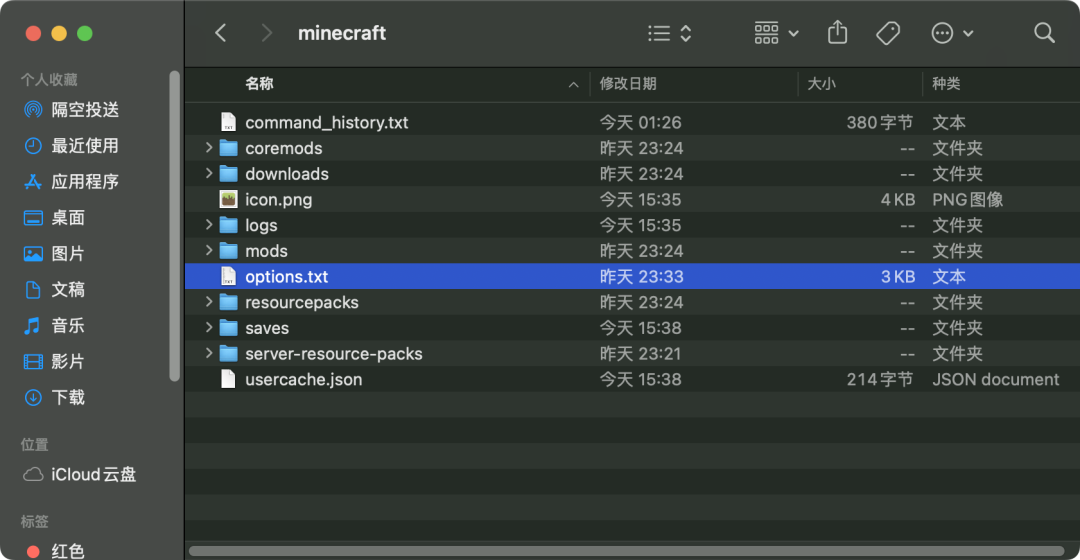Click the sidebar vertical scrollbar

174,225
